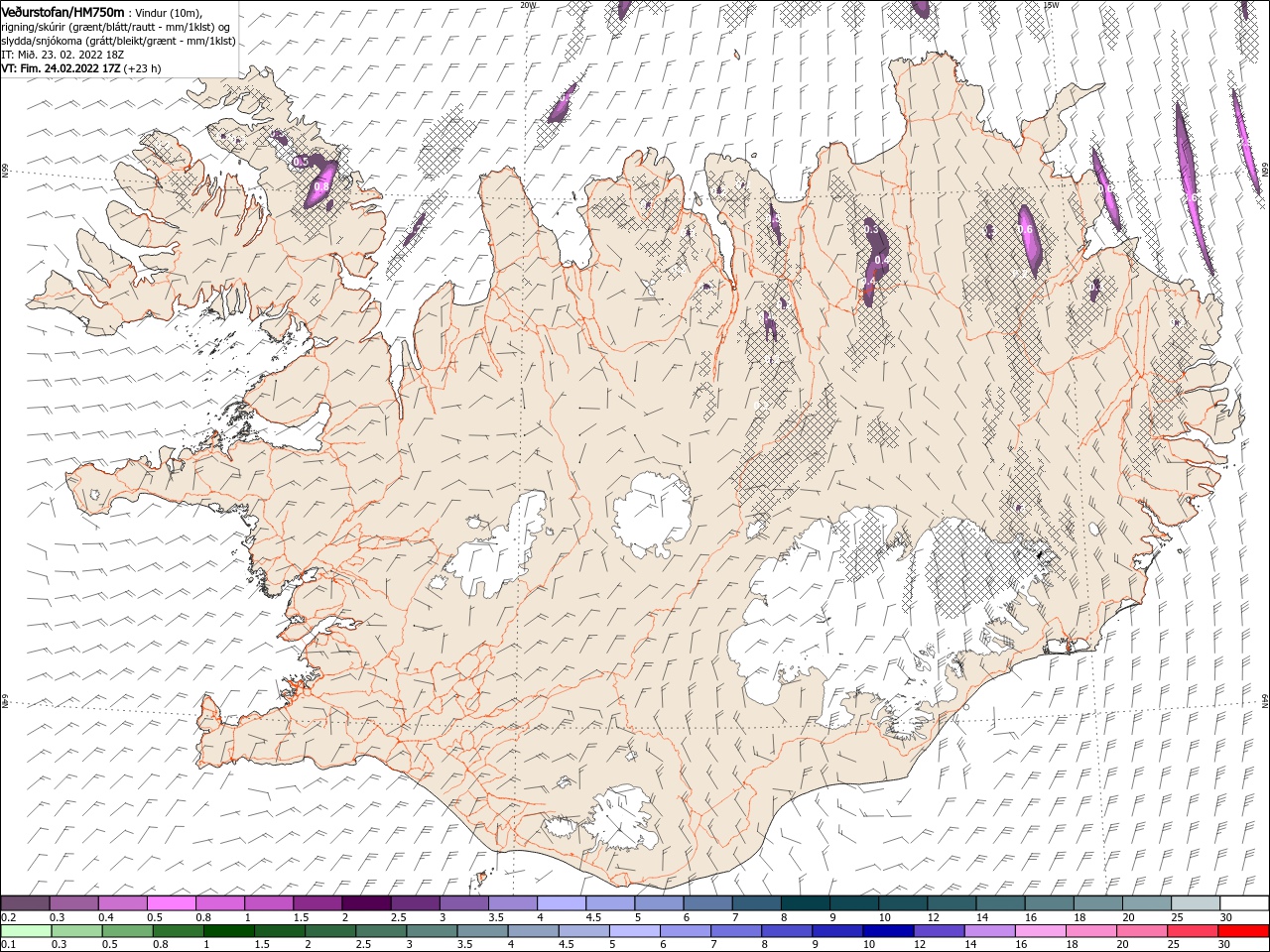Viewport: 1270px width, 952px height.
Task: Click the slate blue swatch labeled 6 in snow legend
Action: [707, 903]
